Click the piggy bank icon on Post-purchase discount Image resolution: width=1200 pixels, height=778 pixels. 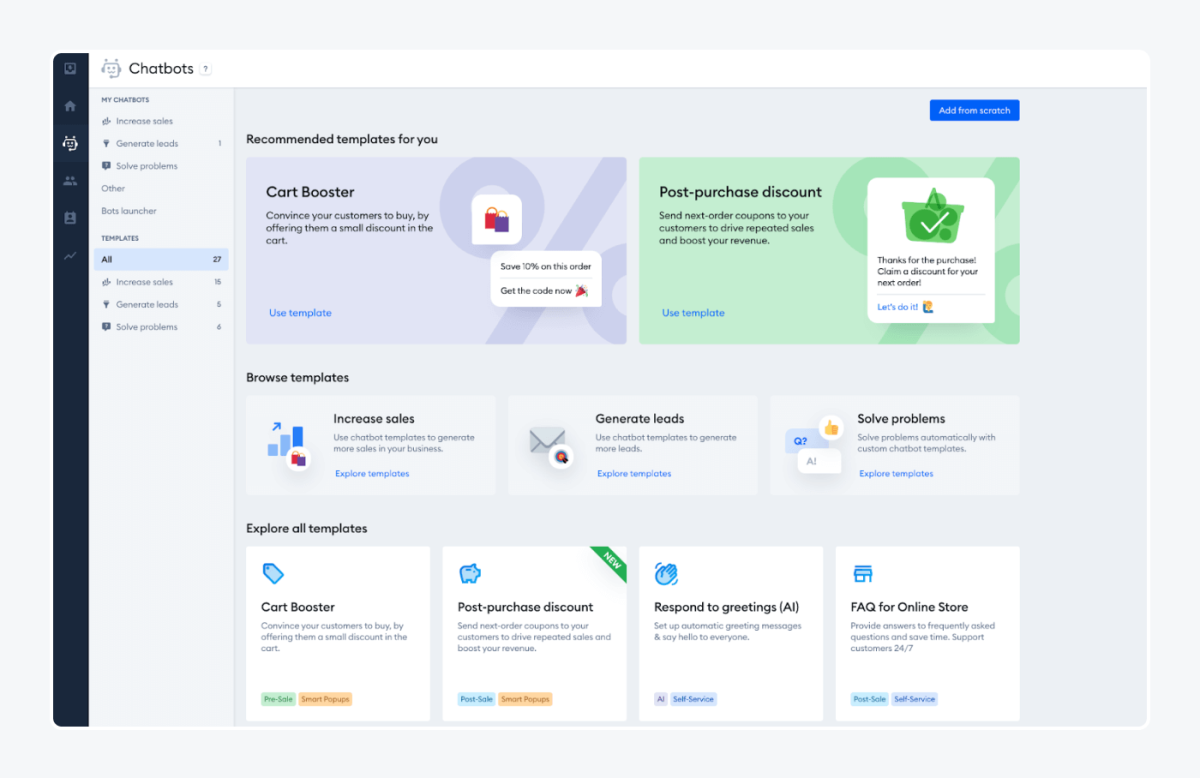coord(470,573)
